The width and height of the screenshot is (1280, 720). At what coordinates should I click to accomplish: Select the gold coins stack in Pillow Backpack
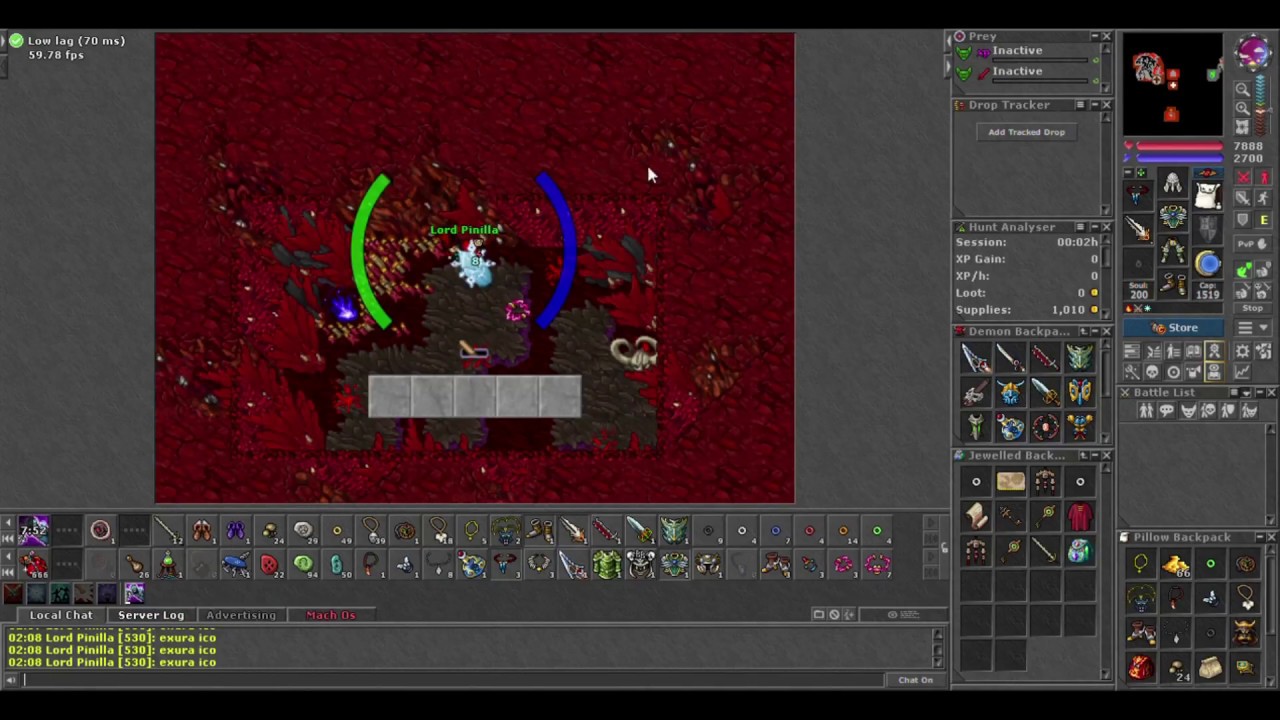point(1176,565)
